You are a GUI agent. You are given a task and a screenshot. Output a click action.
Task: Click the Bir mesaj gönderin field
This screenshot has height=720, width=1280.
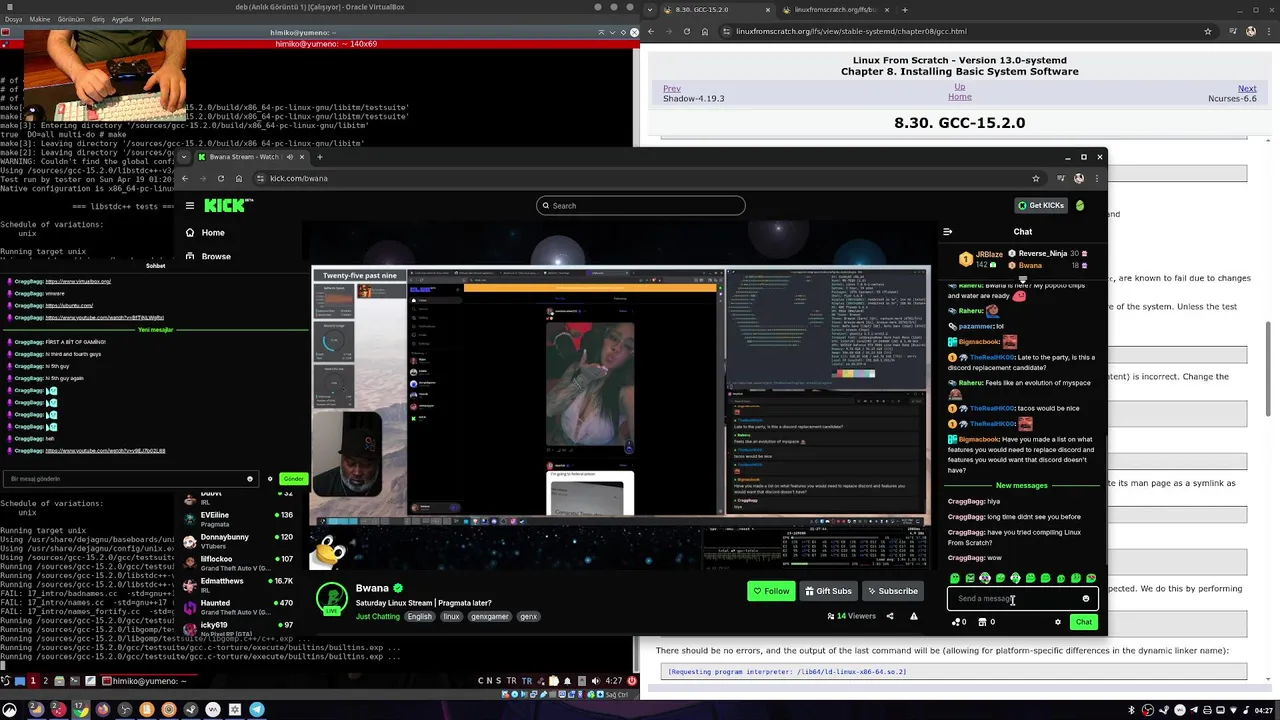(x=130, y=479)
